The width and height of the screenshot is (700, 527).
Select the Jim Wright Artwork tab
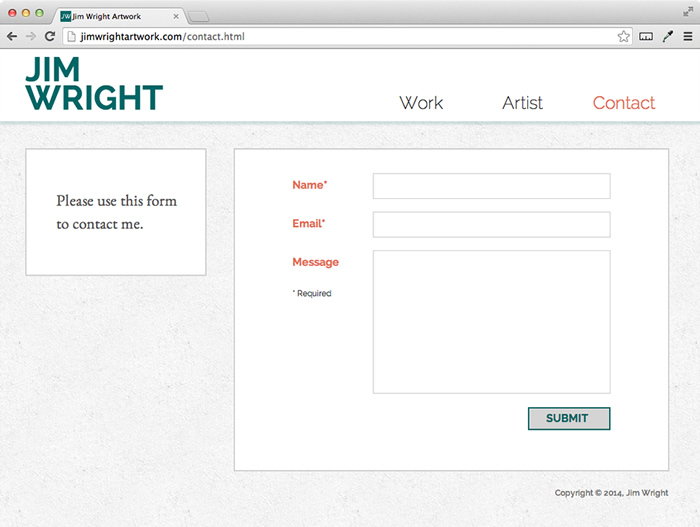click(112, 16)
